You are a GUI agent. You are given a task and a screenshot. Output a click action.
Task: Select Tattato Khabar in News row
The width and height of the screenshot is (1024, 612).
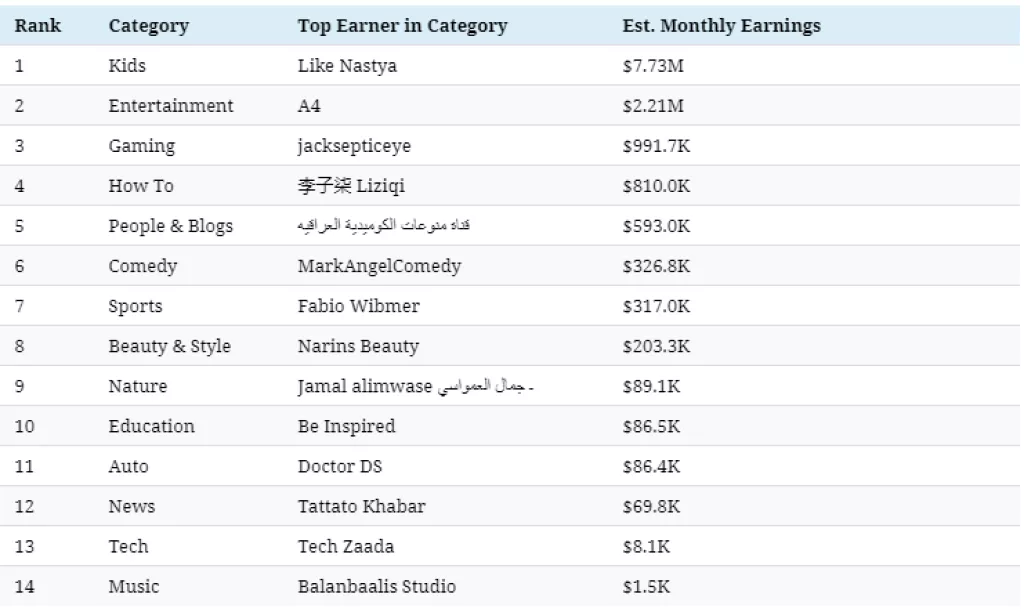pos(361,506)
